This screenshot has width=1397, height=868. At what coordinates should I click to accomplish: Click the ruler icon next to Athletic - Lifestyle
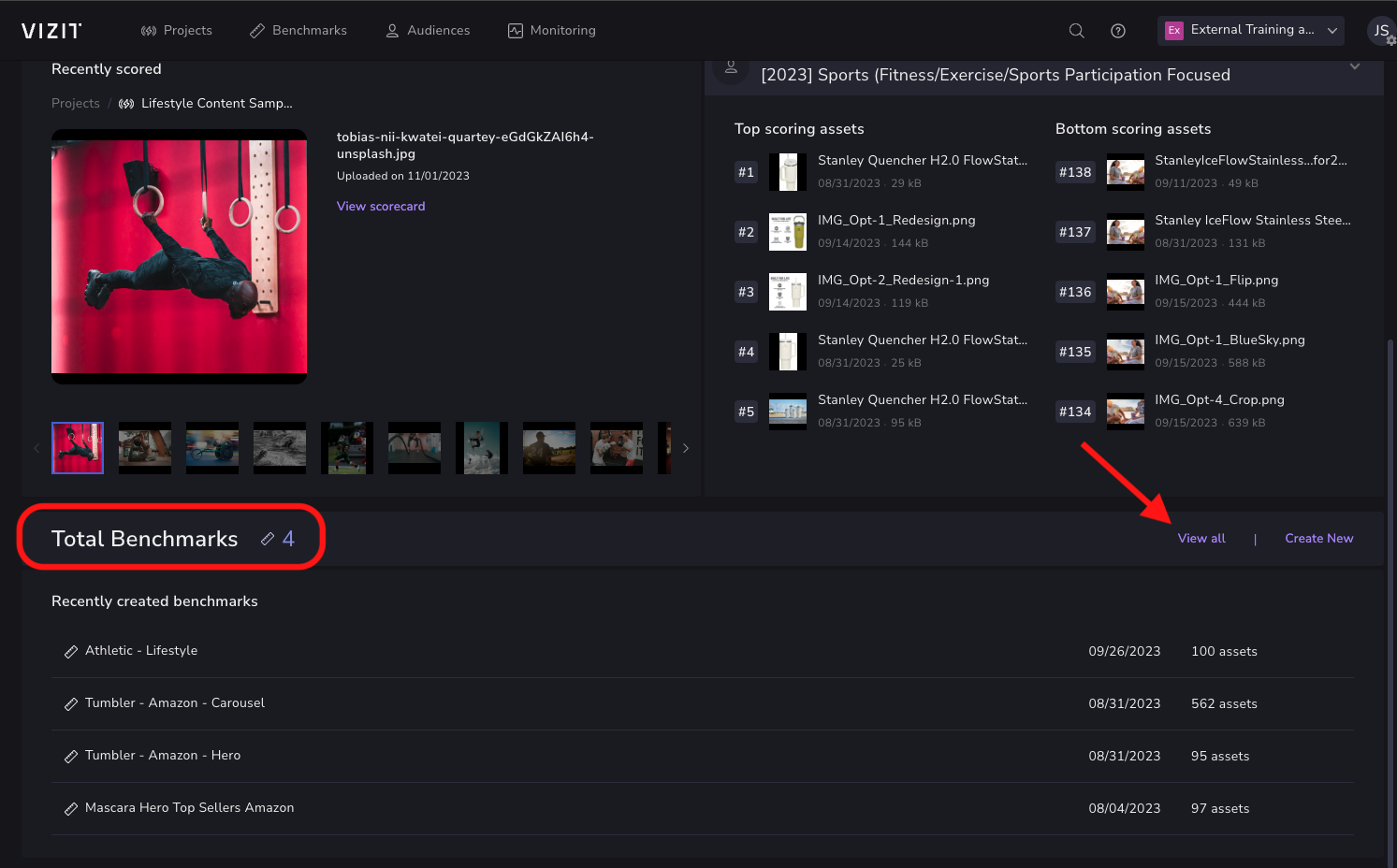tap(71, 652)
